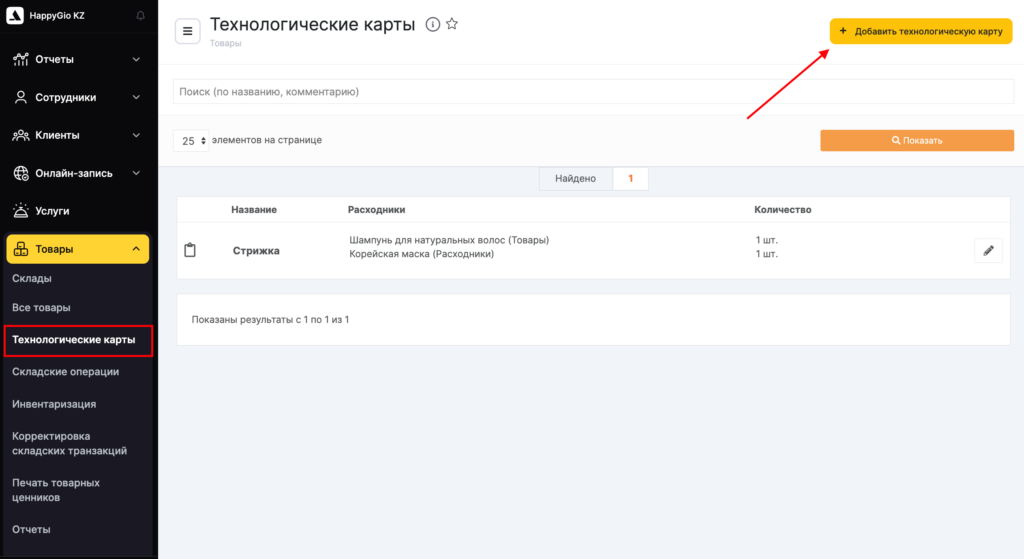Click the Услуги sidebar icon

pos(21,211)
